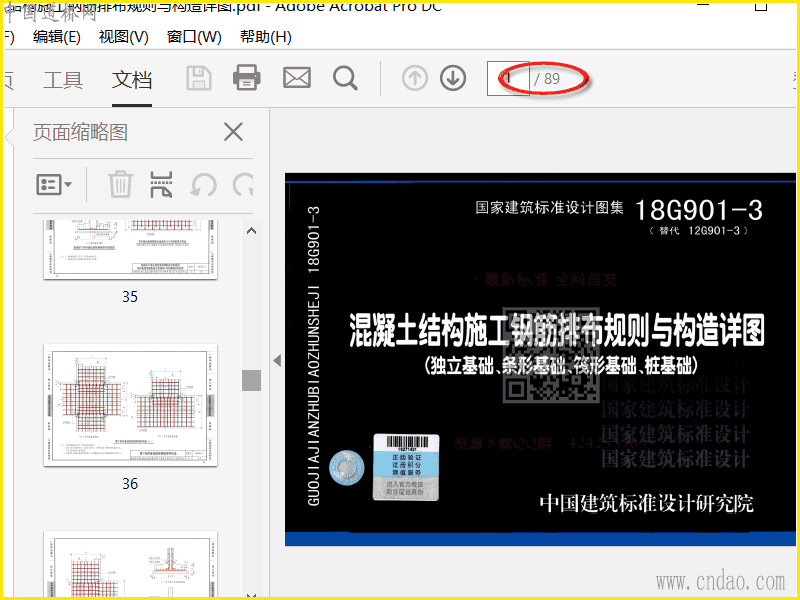Select page 35 thumbnail

coord(131,249)
